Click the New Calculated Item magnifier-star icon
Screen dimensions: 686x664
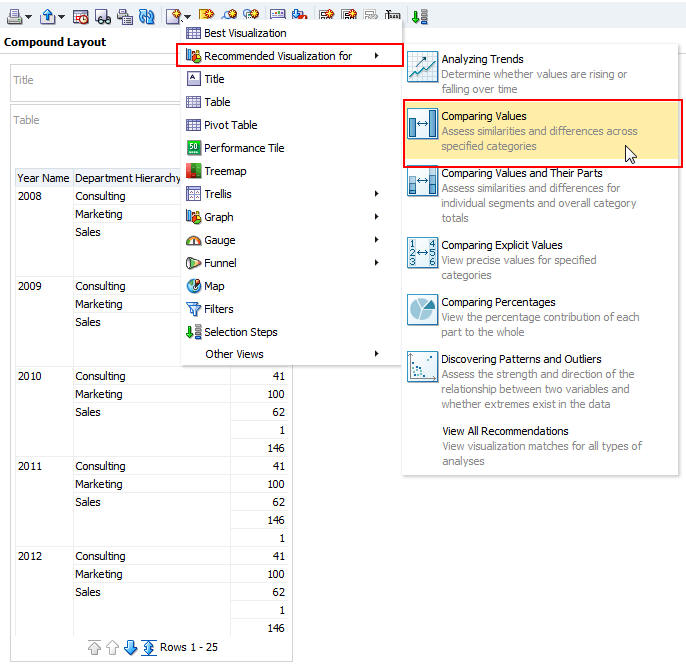pyautogui.click(x=229, y=15)
